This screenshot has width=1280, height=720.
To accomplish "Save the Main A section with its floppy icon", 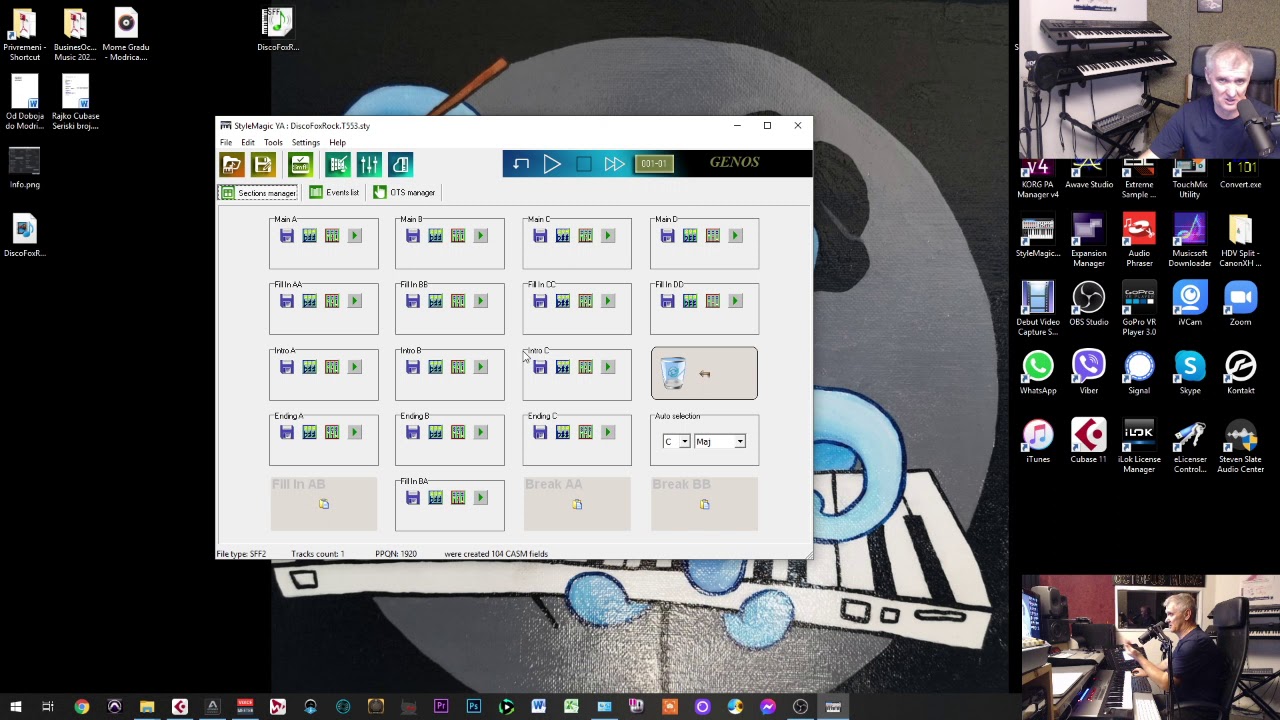I will (x=287, y=236).
